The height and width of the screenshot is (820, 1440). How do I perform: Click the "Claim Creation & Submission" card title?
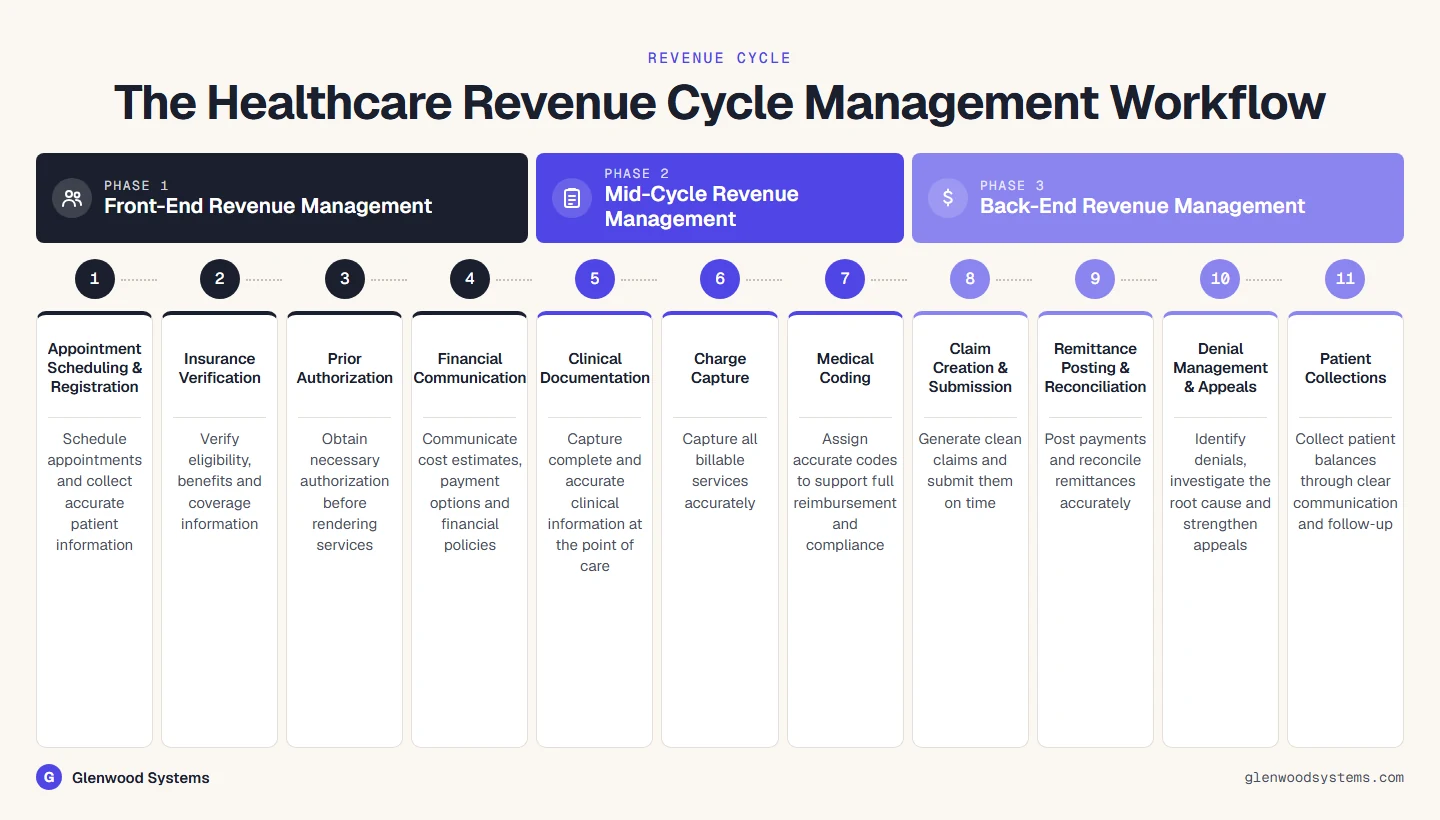(x=970, y=368)
